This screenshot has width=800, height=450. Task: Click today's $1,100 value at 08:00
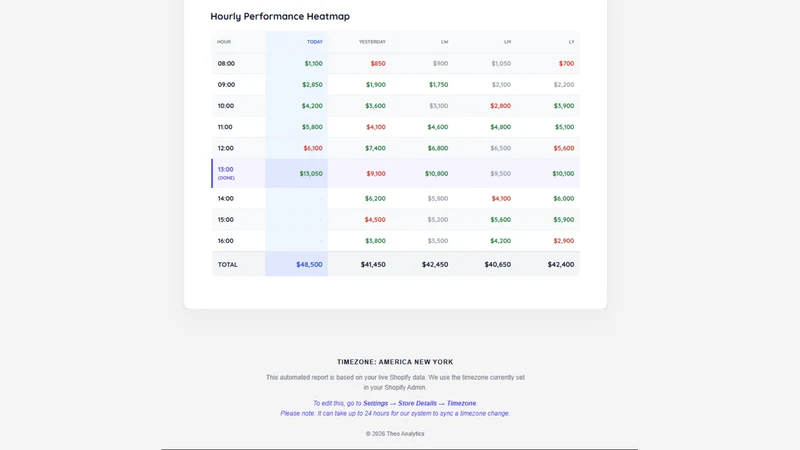(x=313, y=64)
